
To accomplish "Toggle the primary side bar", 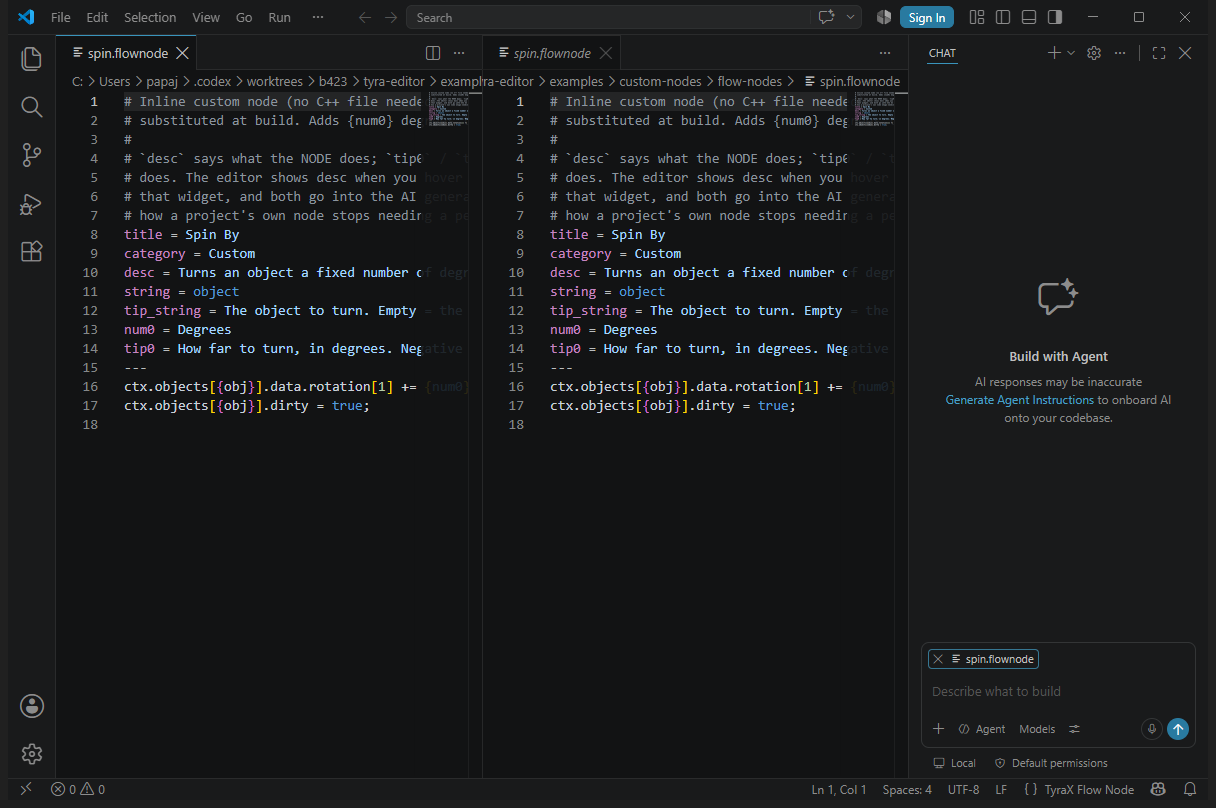I will tap(1003, 17).
